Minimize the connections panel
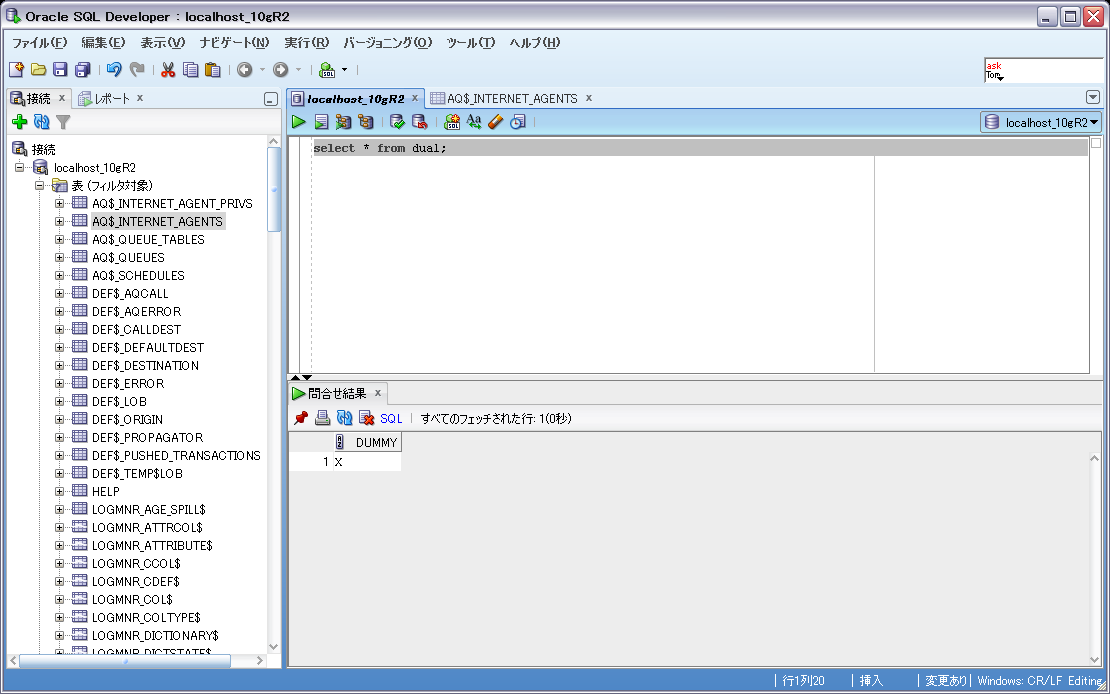The image size is (1110, 694). [x=270, y=100]
